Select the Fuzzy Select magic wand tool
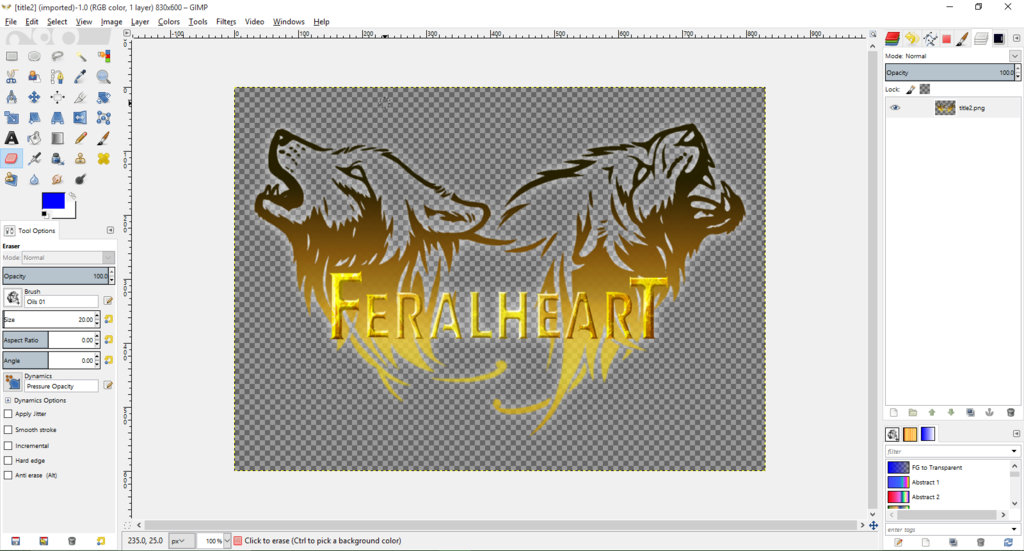1024x551 pixels. (x=80, y=56)
